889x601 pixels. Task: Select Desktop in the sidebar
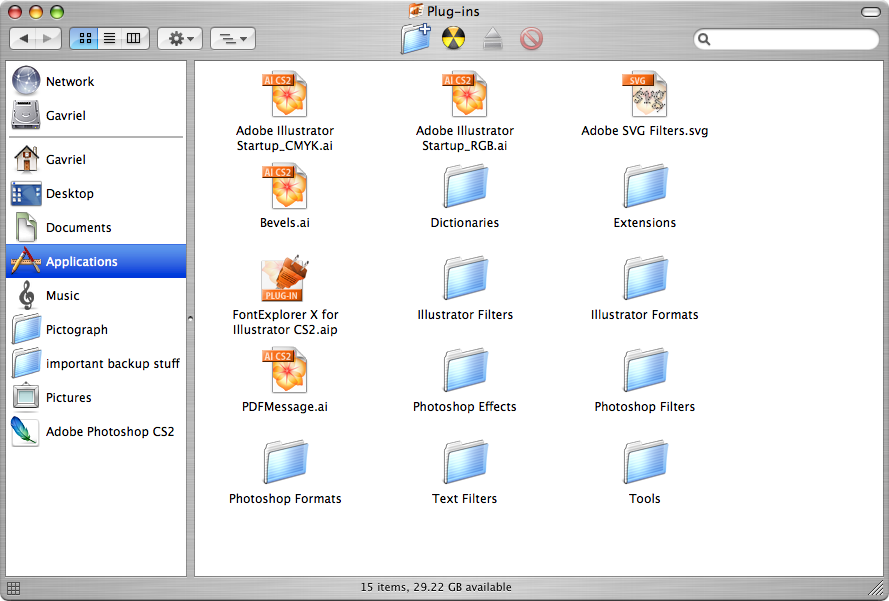click(96, 193)
